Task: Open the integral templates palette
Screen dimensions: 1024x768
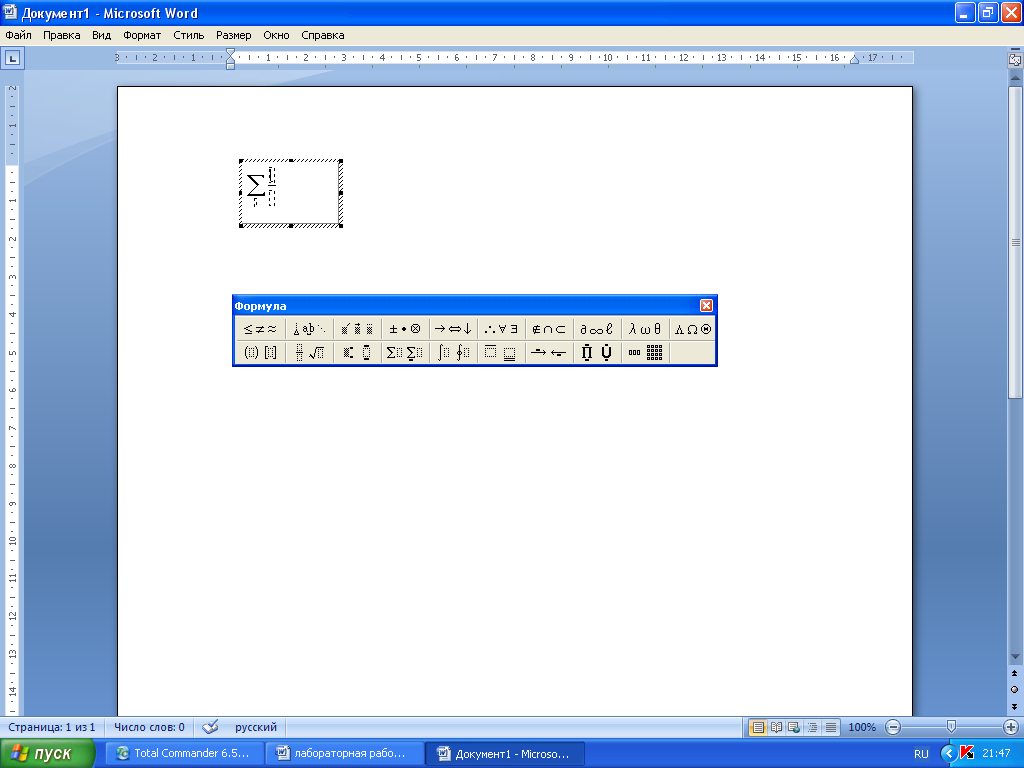Action: coord(453,353)
